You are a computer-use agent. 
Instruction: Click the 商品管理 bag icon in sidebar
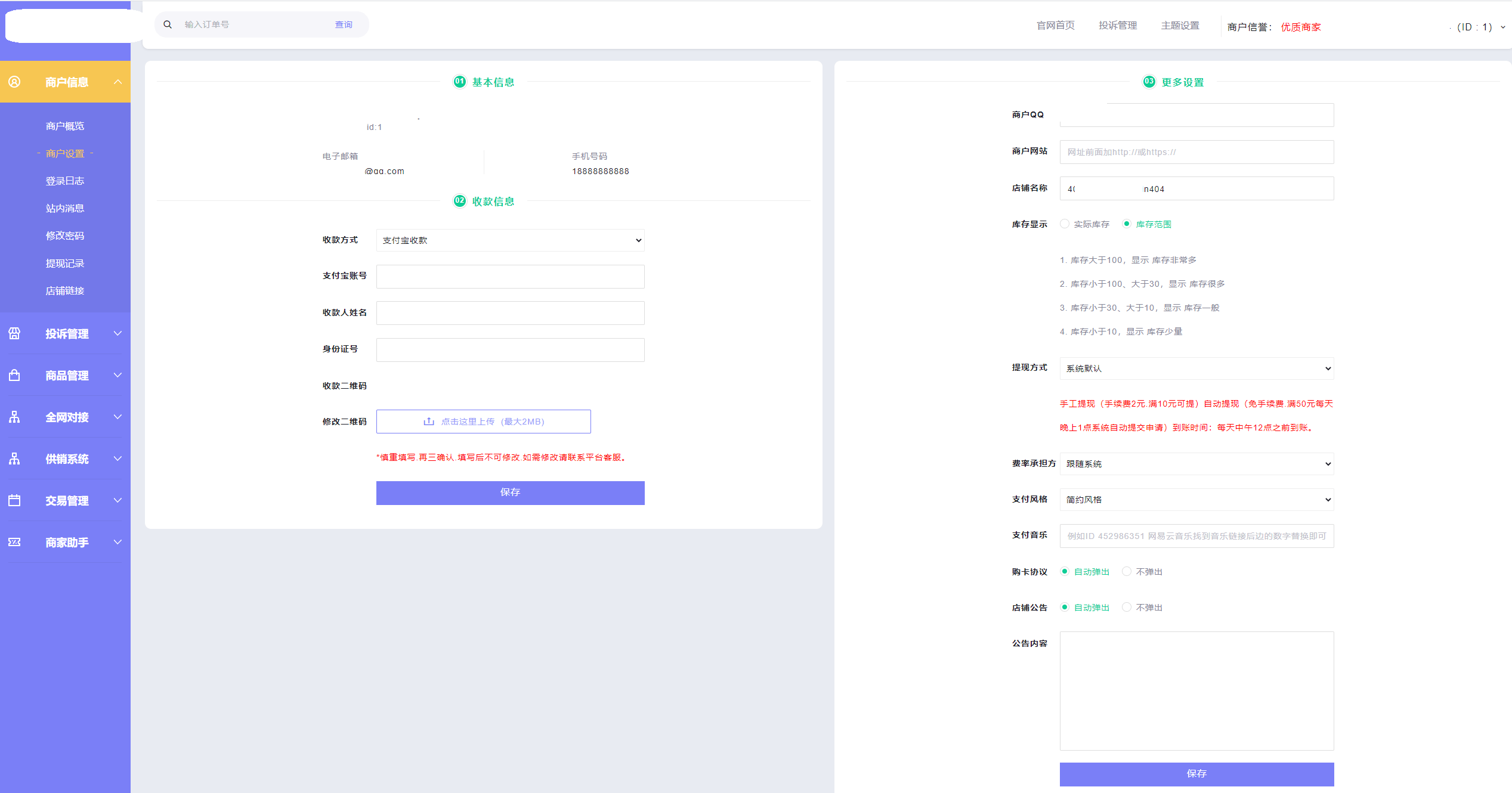[x=14, y=375]
